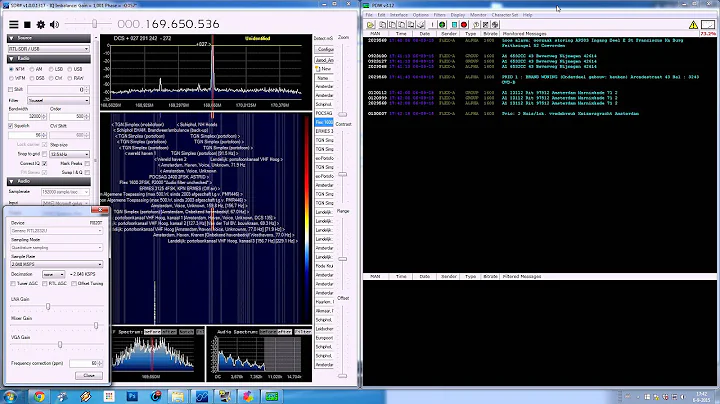
Task: Toggle Correct IQ checkbox
Action: [x=45, y=163]
